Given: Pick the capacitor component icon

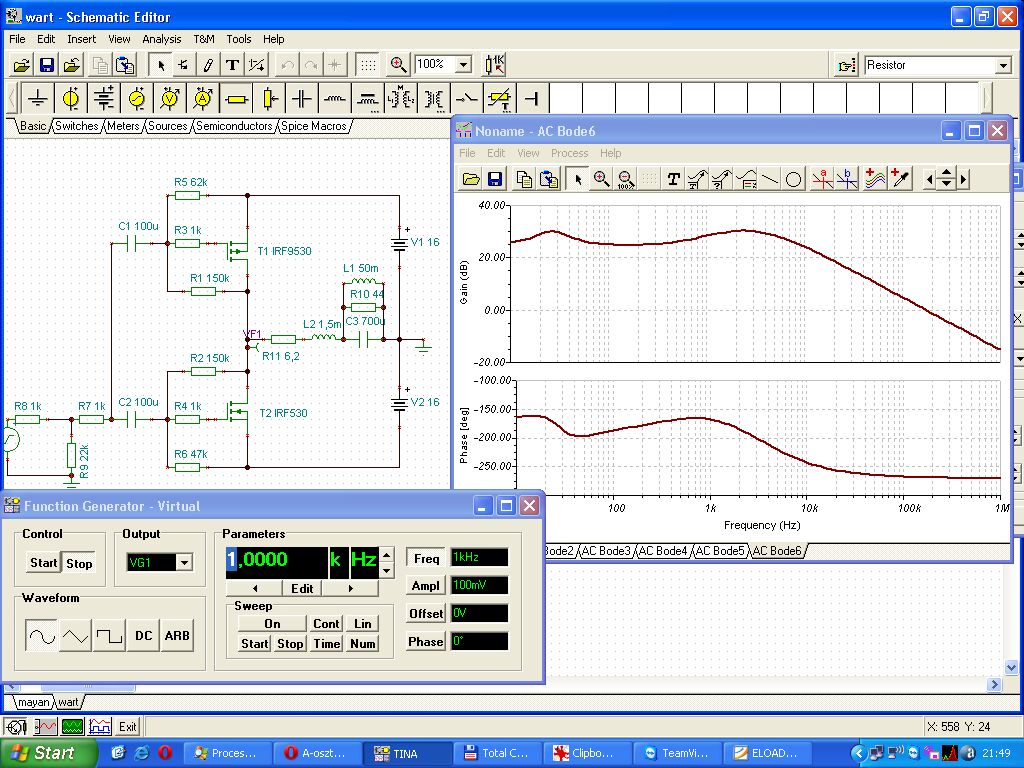Looking at the screenshot, I should 302,98.
